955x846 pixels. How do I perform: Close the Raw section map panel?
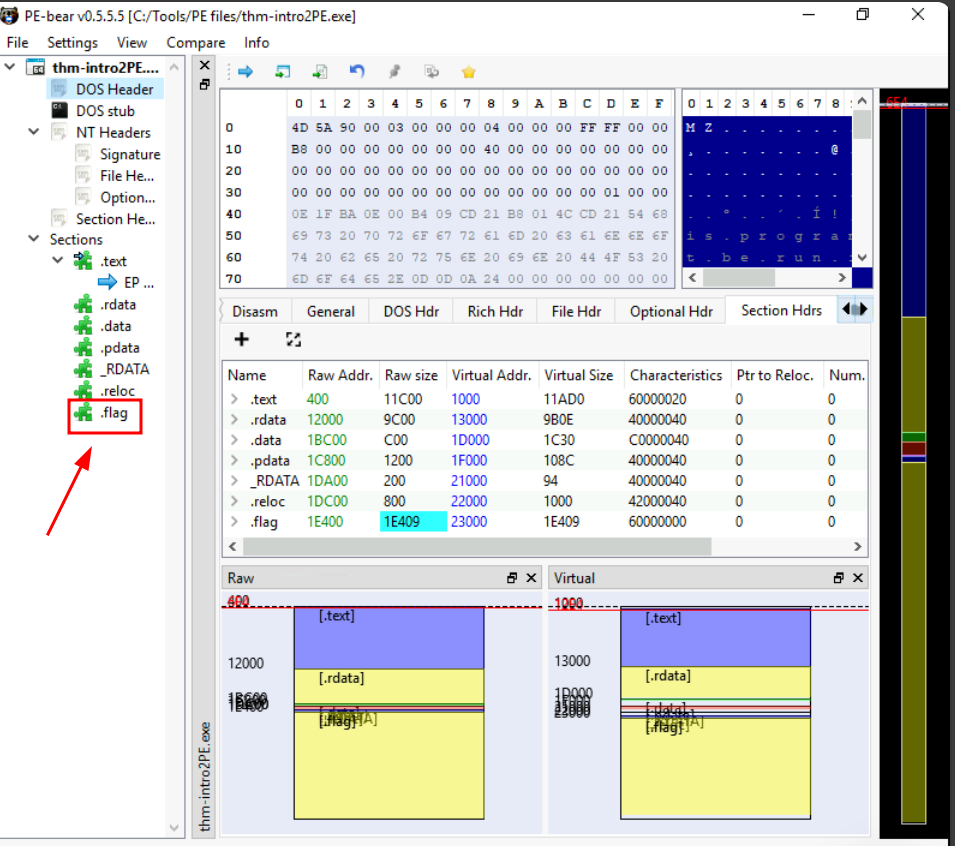pos(531,577)
